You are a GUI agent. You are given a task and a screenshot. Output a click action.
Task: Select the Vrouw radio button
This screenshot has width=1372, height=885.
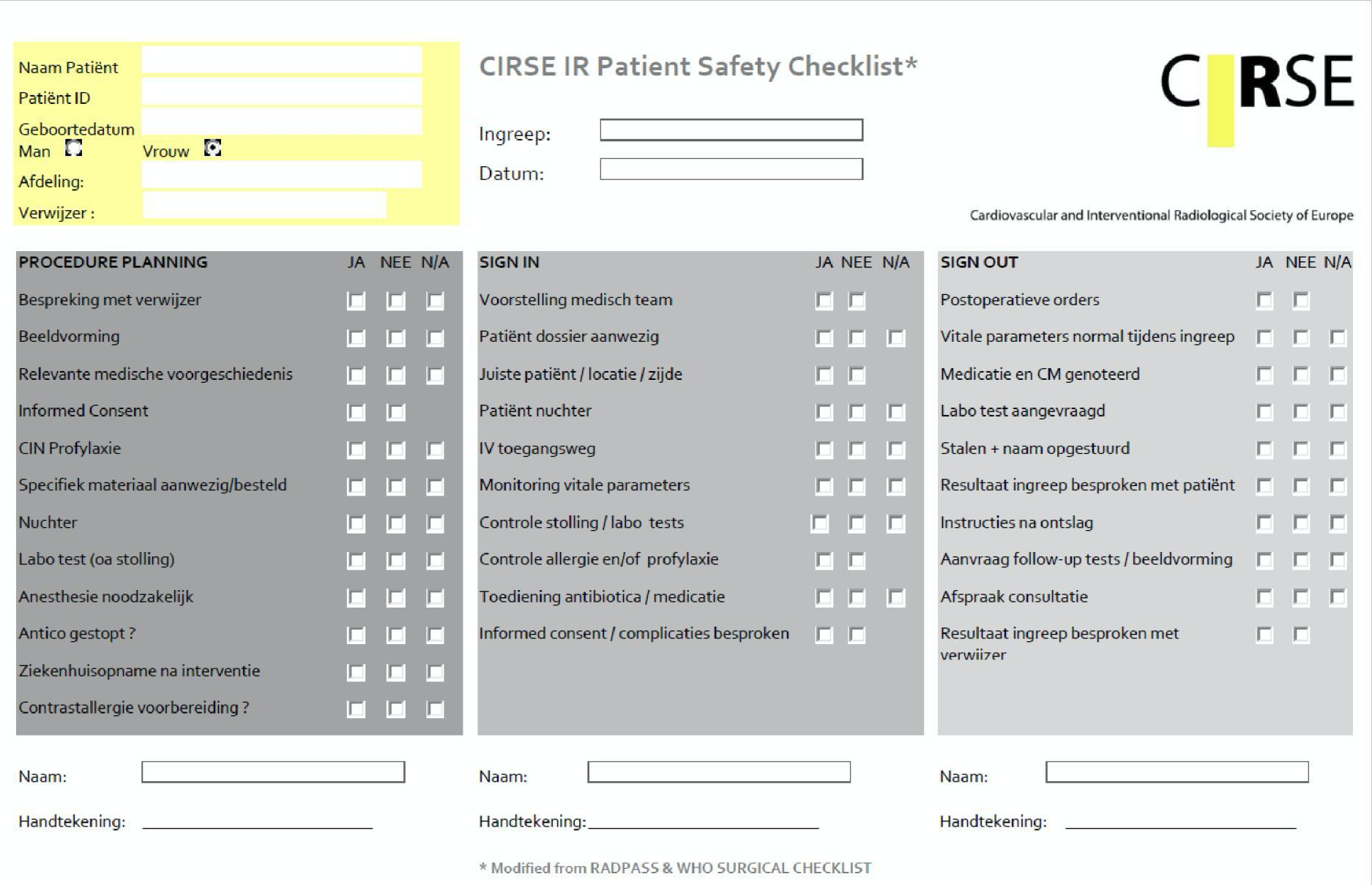click(212, 149)
